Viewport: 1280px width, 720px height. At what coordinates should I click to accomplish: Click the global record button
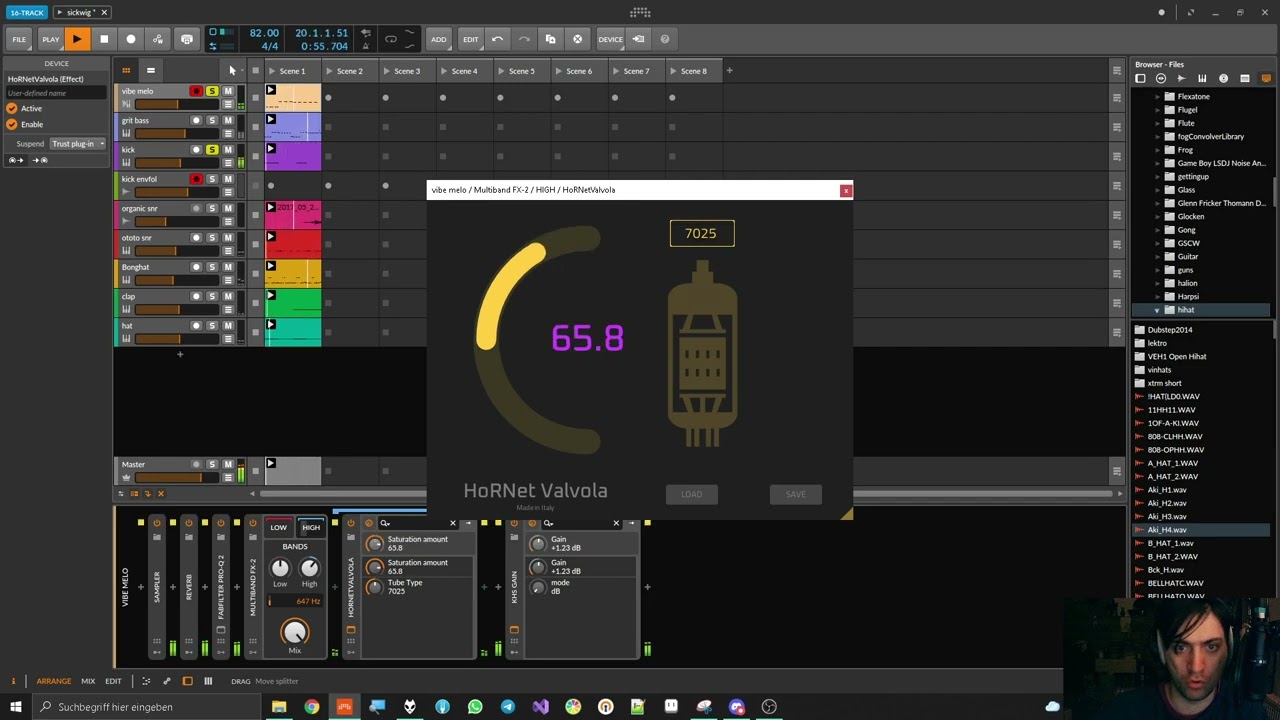pyautogui.click(x=131, y=39)
